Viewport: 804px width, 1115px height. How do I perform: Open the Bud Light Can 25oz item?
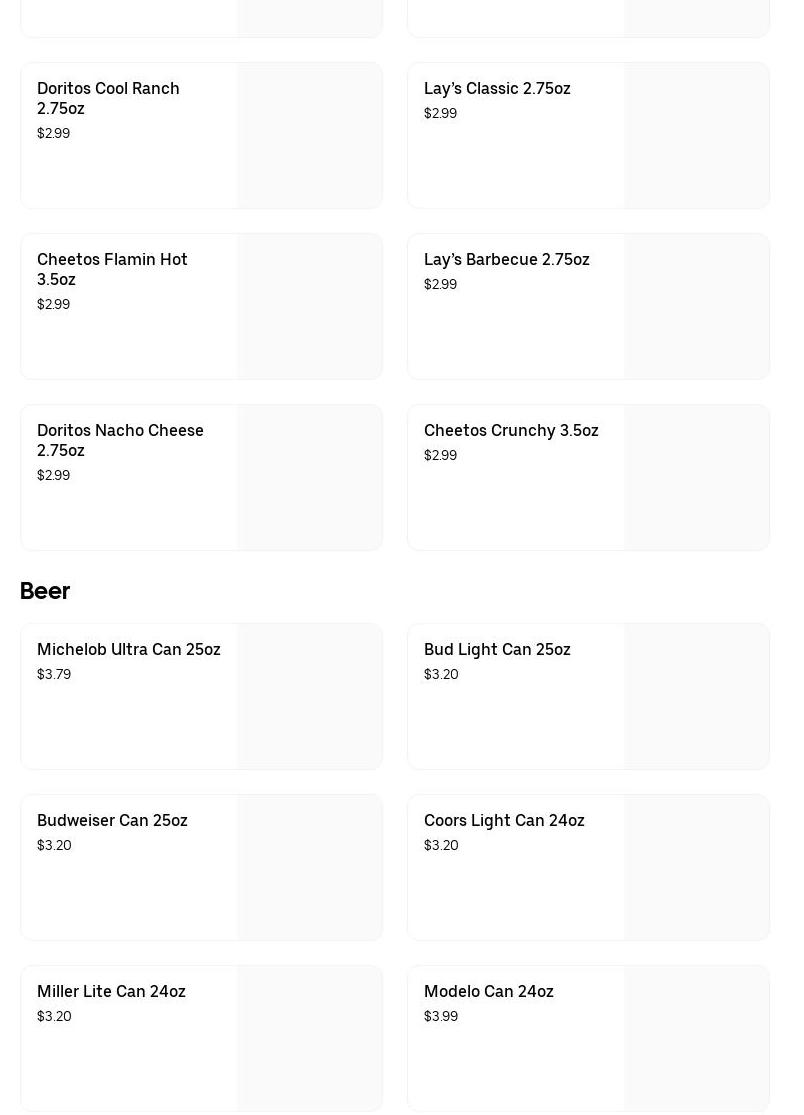tap(497, 650)
